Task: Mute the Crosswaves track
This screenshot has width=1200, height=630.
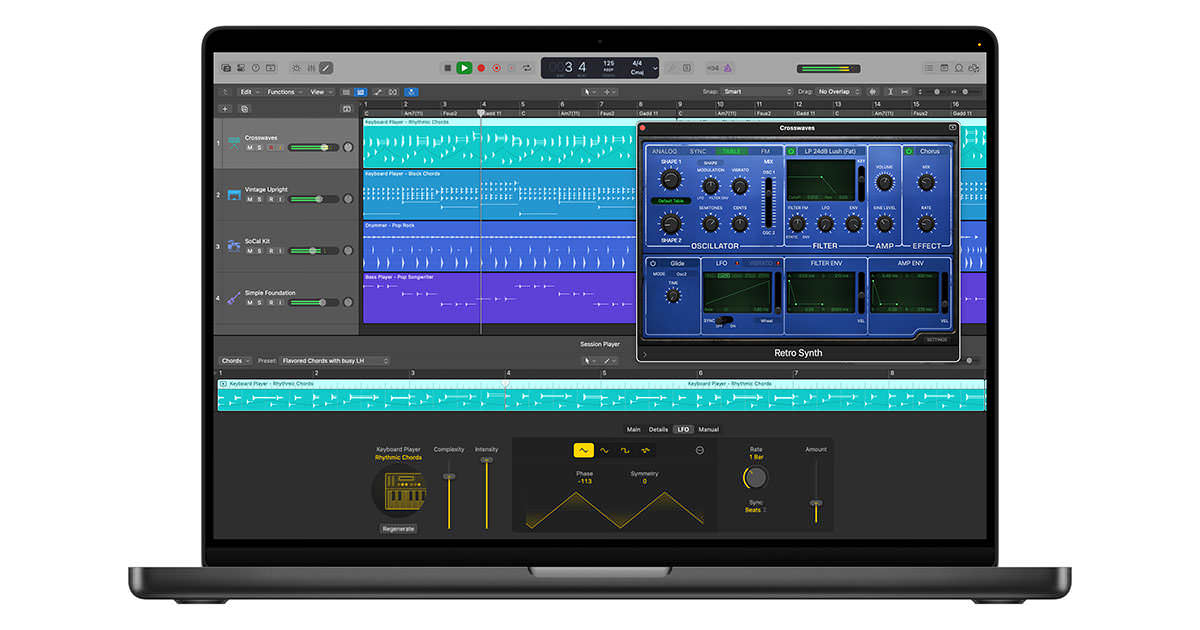Action: (x=250, y=147)
